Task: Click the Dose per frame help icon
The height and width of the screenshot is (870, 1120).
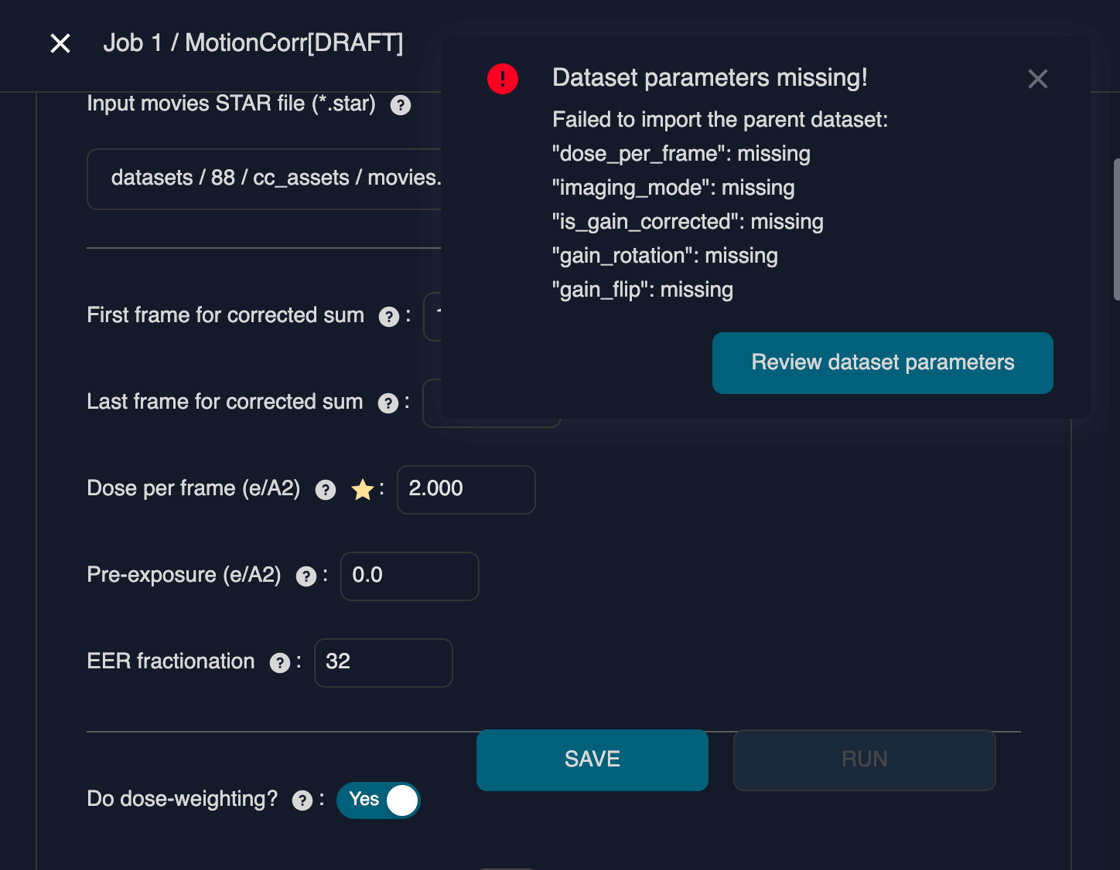Action: [325, 490]
